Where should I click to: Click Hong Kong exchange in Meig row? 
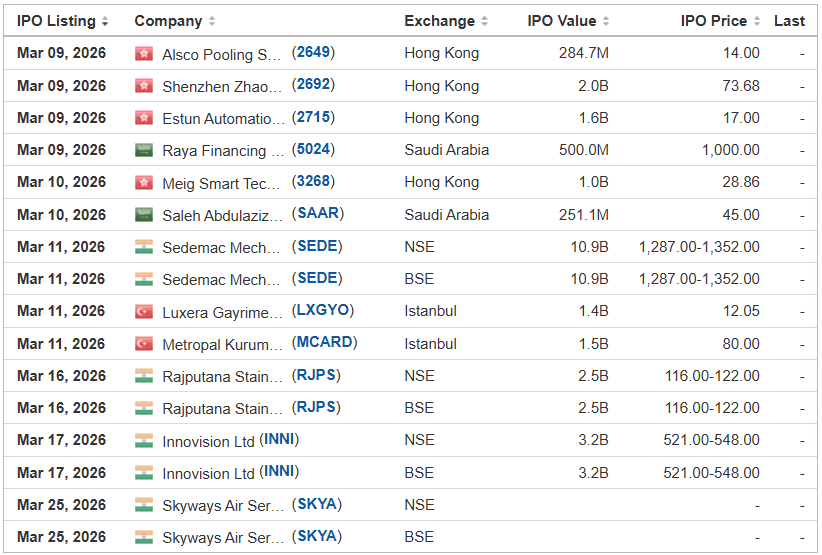click(x=441, y=182)
